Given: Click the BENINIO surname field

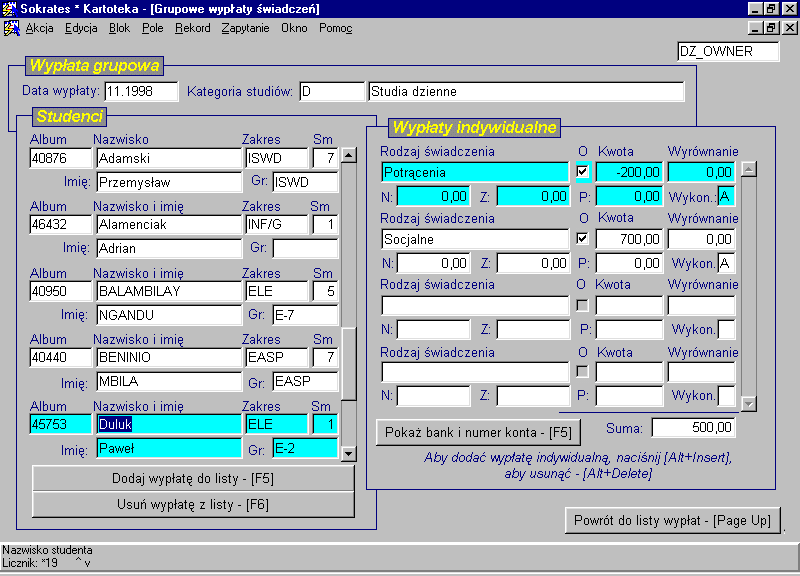Looking at the screenshot, I should pos(169,357).
